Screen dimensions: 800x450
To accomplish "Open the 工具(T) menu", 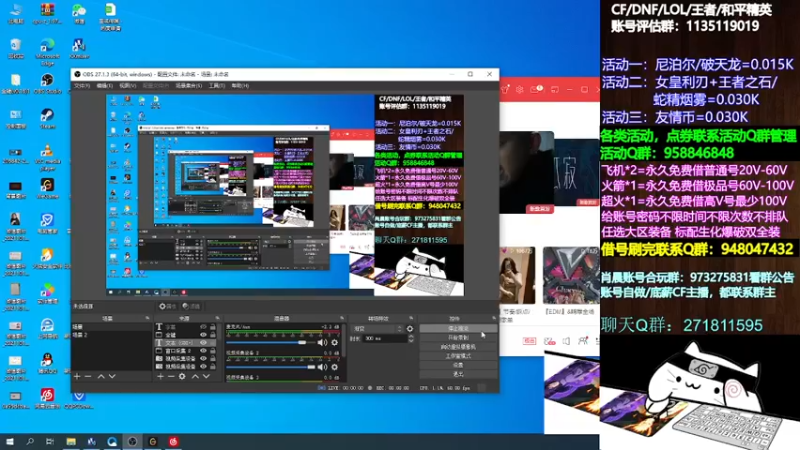I will point(217,86).
